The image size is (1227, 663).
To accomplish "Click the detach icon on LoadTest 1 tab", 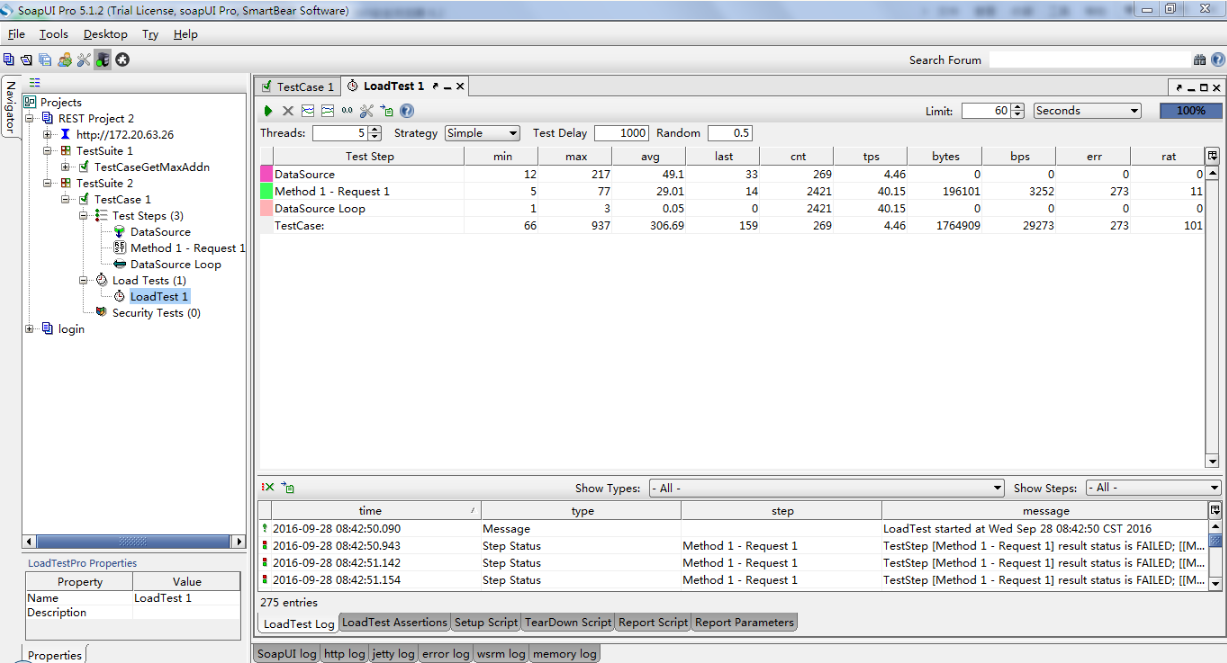I will point(436,87).
